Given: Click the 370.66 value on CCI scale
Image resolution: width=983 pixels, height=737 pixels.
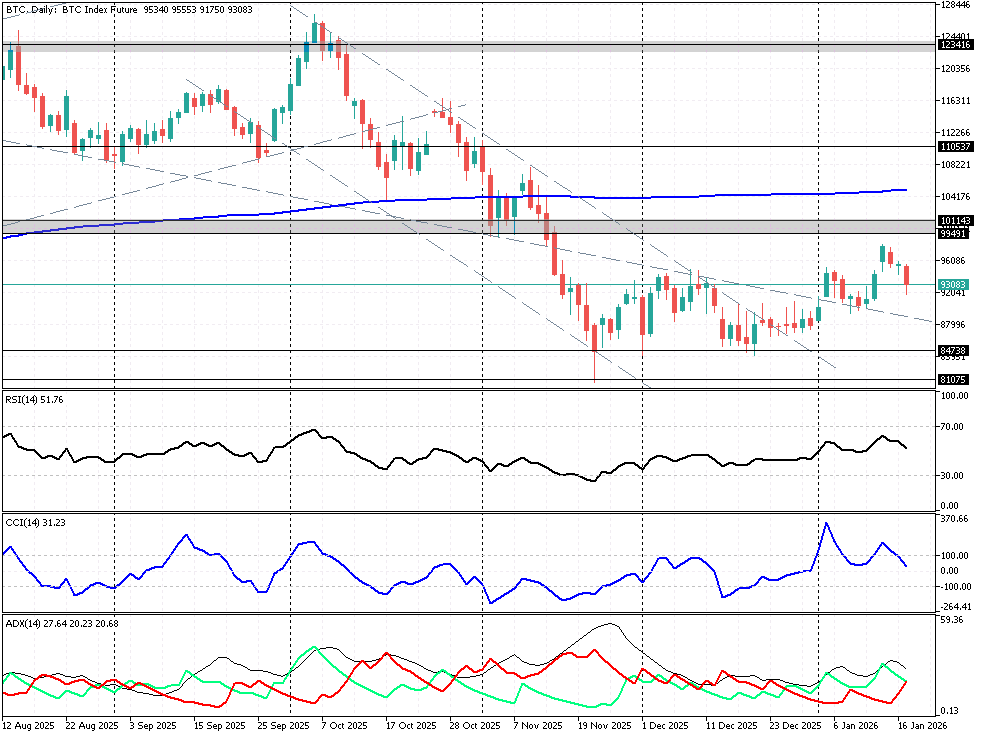Looking at the screenshot, I should click(956, 519).
